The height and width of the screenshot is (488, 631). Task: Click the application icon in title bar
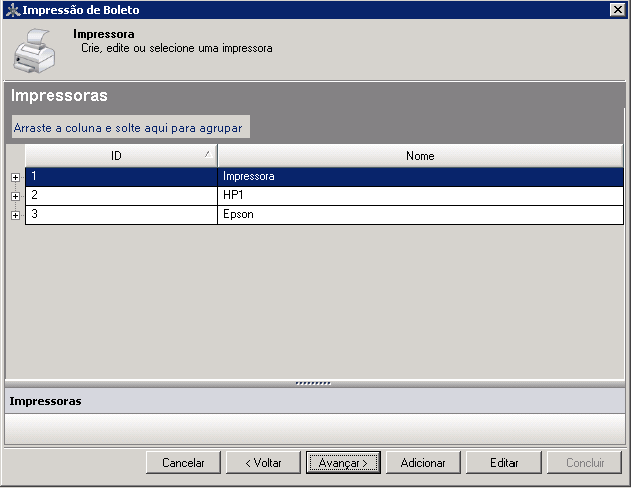(x=12, y=10)
